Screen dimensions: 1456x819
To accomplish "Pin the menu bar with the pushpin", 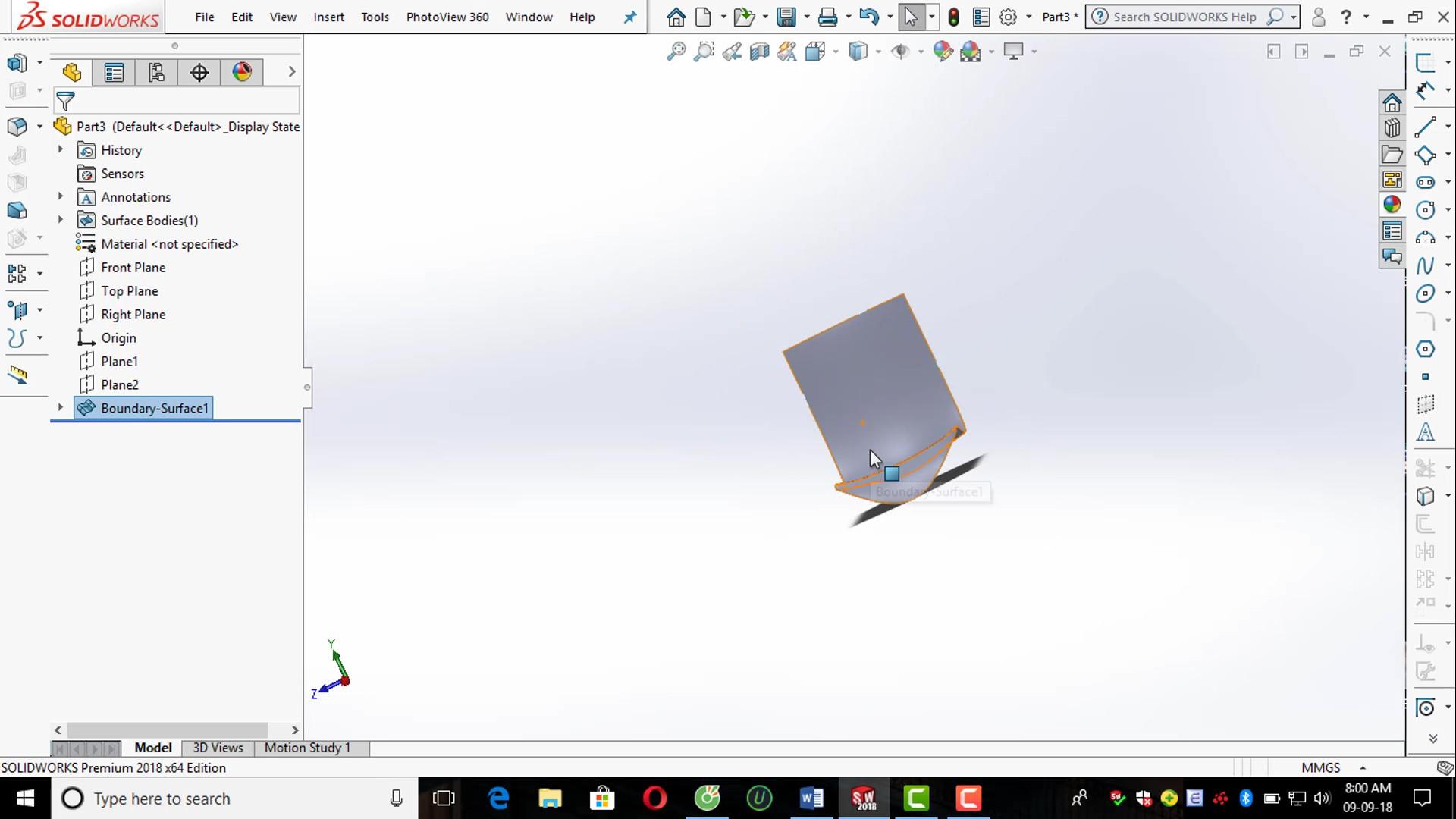I will pos(630,17).
